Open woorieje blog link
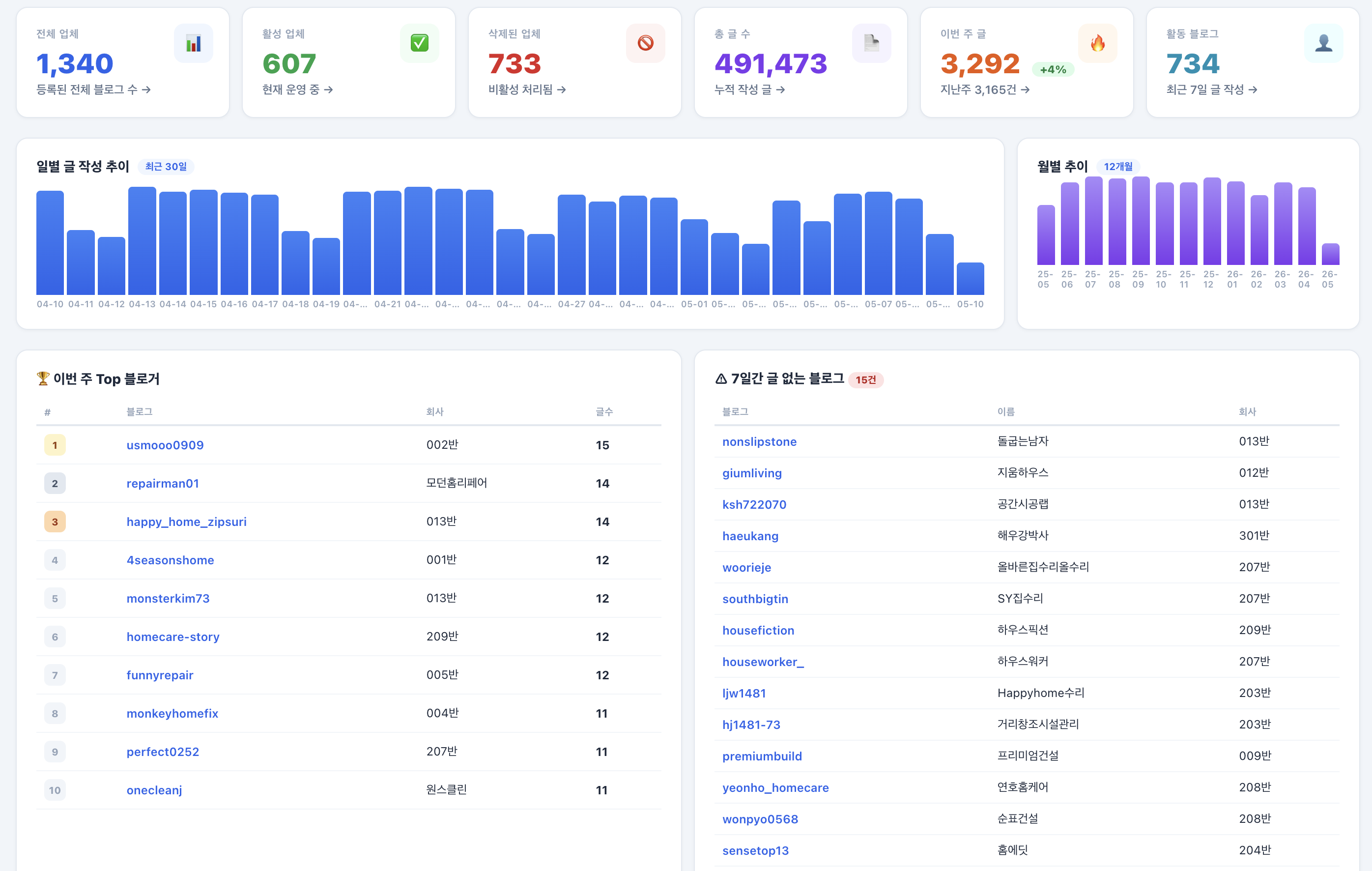This screenshot has height=871, width=1372. click(747, 568)
